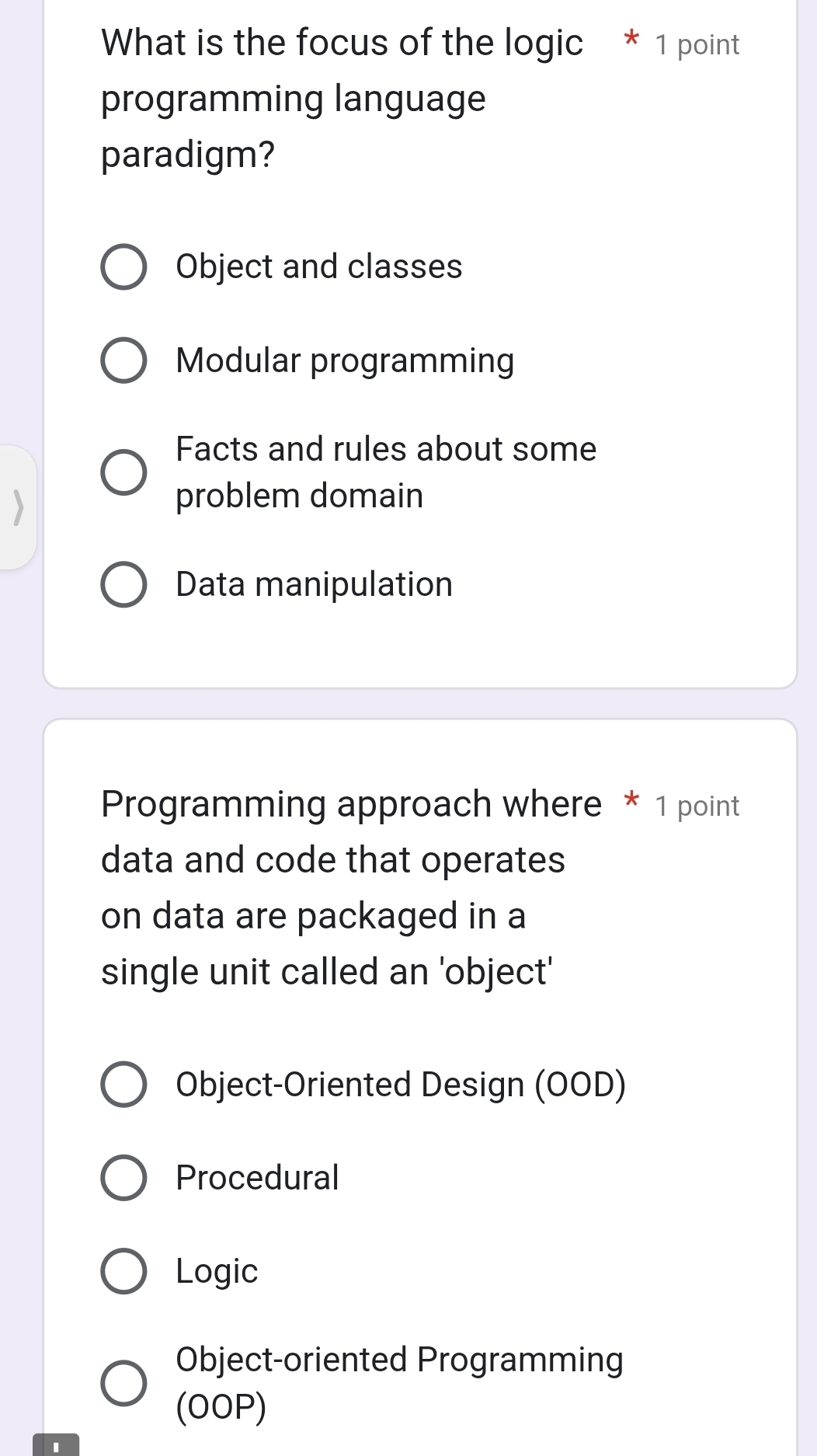The image size is (817, 1456).
Task: Choose the 'Procedural' answer
Action: (x=123, y=1177)
